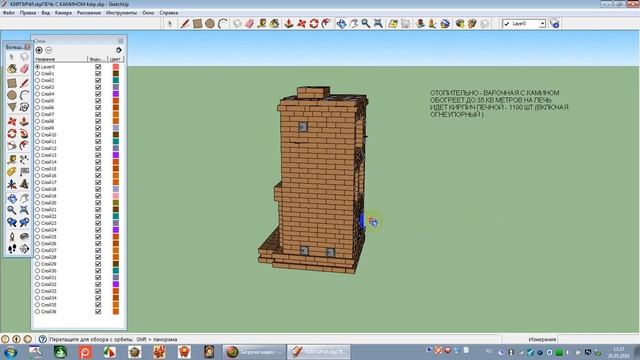Activate Push/Pull tool in top toolbar
640x360 pixels.
(289, 24)
